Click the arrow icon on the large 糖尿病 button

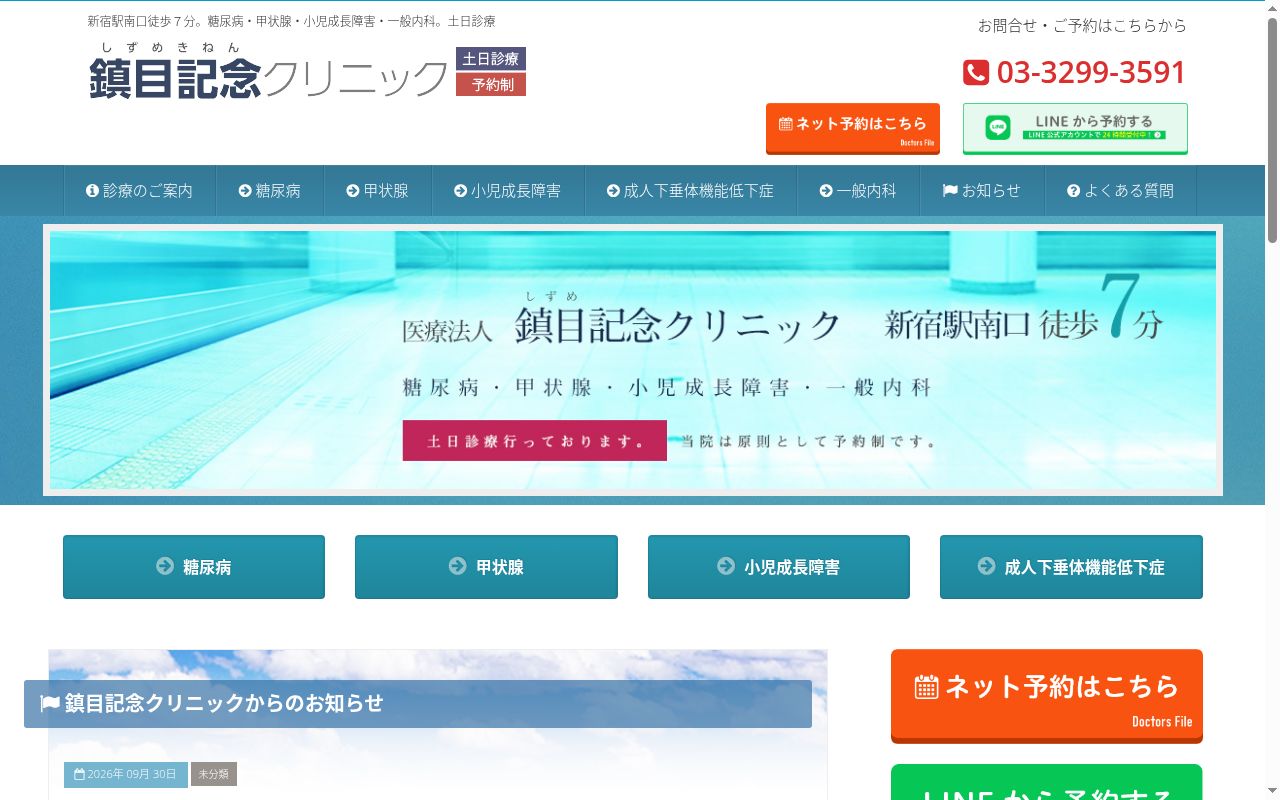point(165,566)
